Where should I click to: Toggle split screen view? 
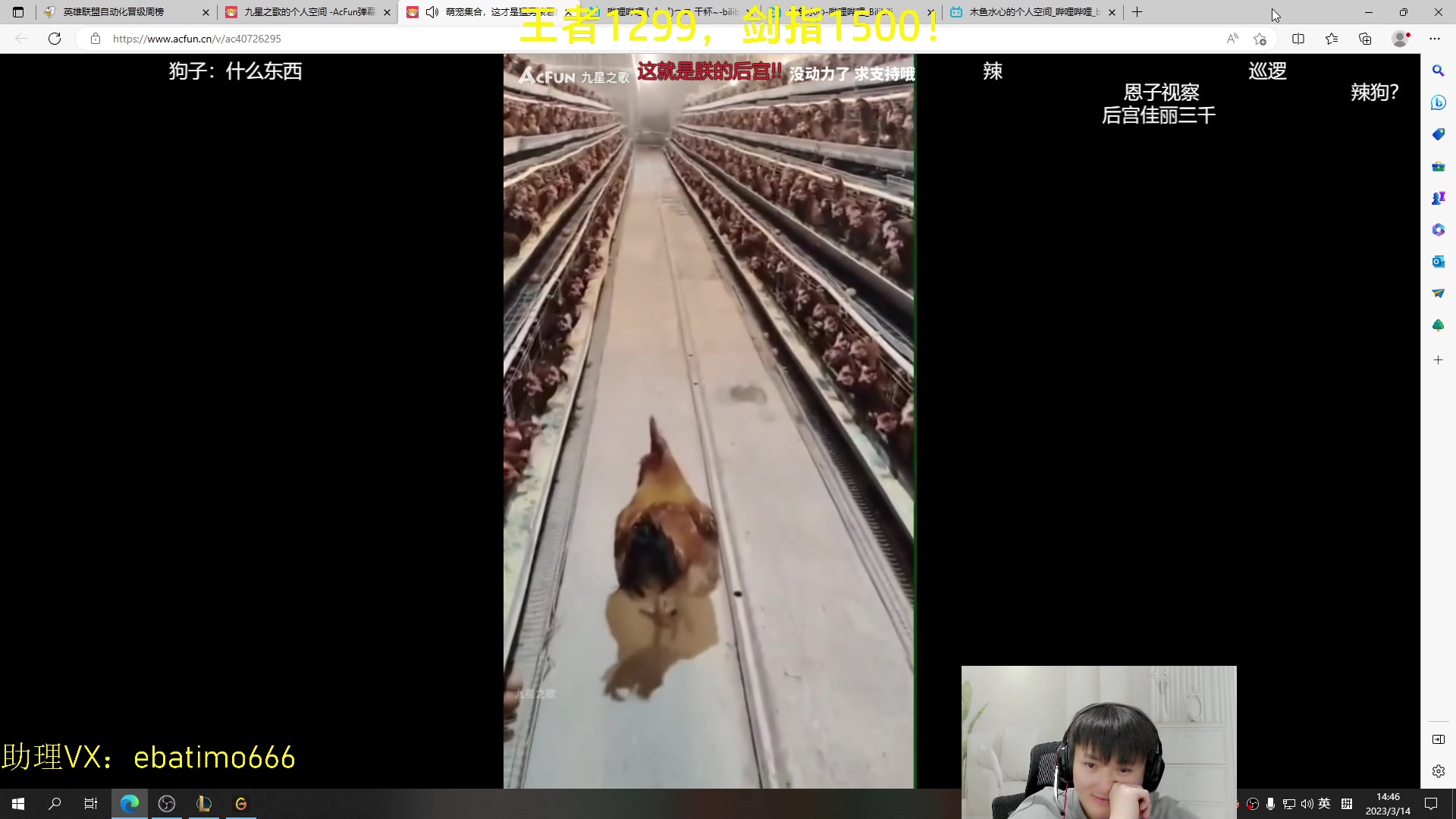click(x=1298, y=39)
